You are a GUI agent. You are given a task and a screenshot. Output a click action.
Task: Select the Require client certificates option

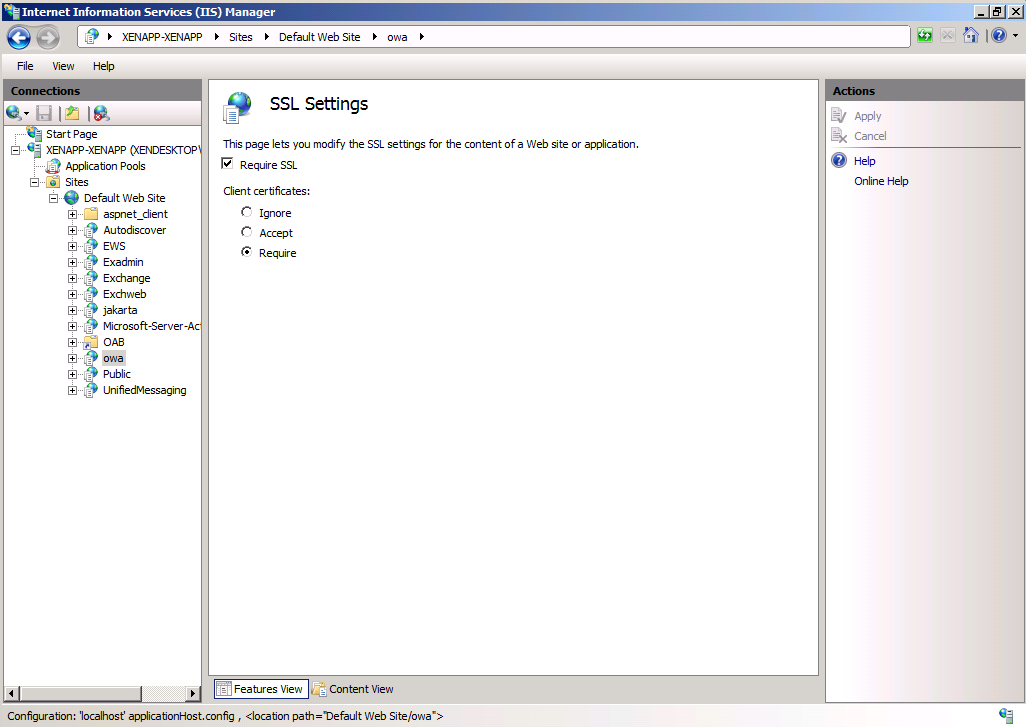(246, 252)
